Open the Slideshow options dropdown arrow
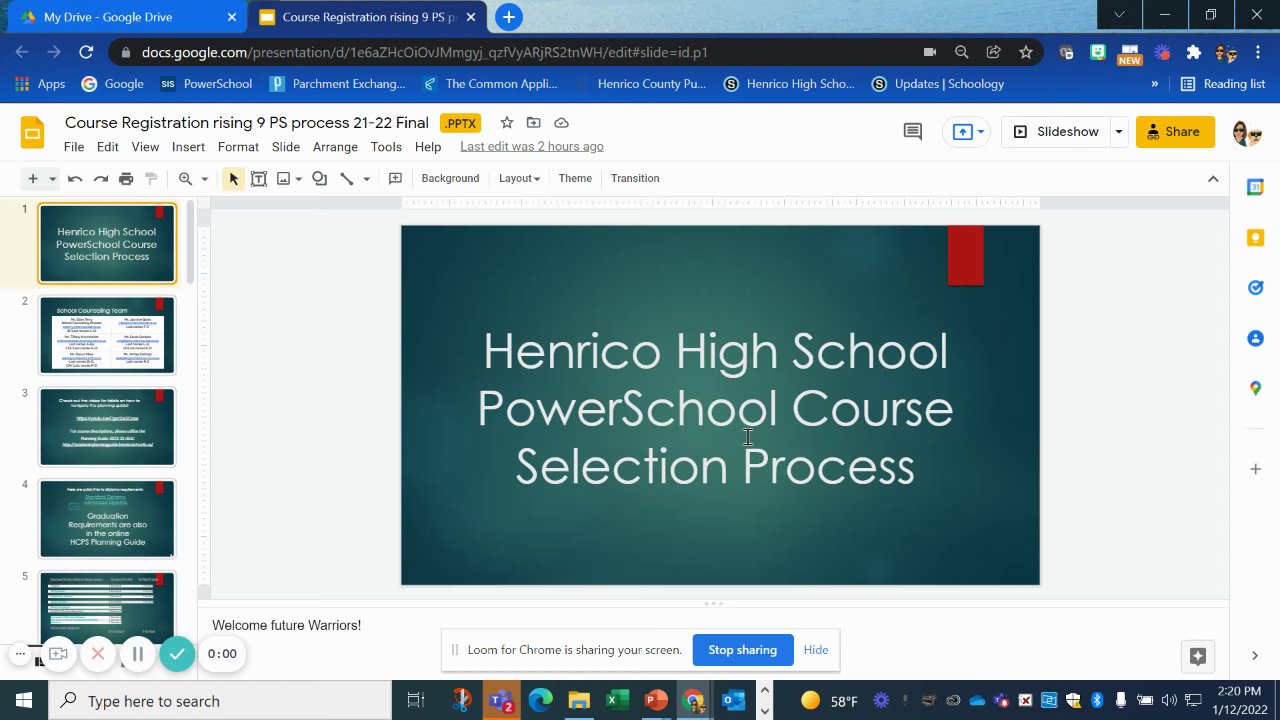 click(x=1118, y=132)
